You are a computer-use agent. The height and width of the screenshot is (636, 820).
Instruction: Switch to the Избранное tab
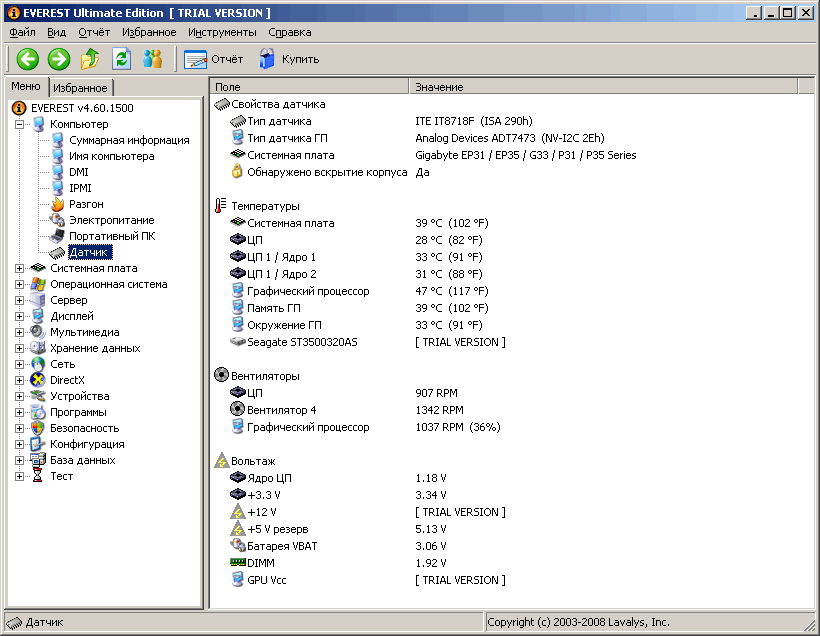coord(80,88)
